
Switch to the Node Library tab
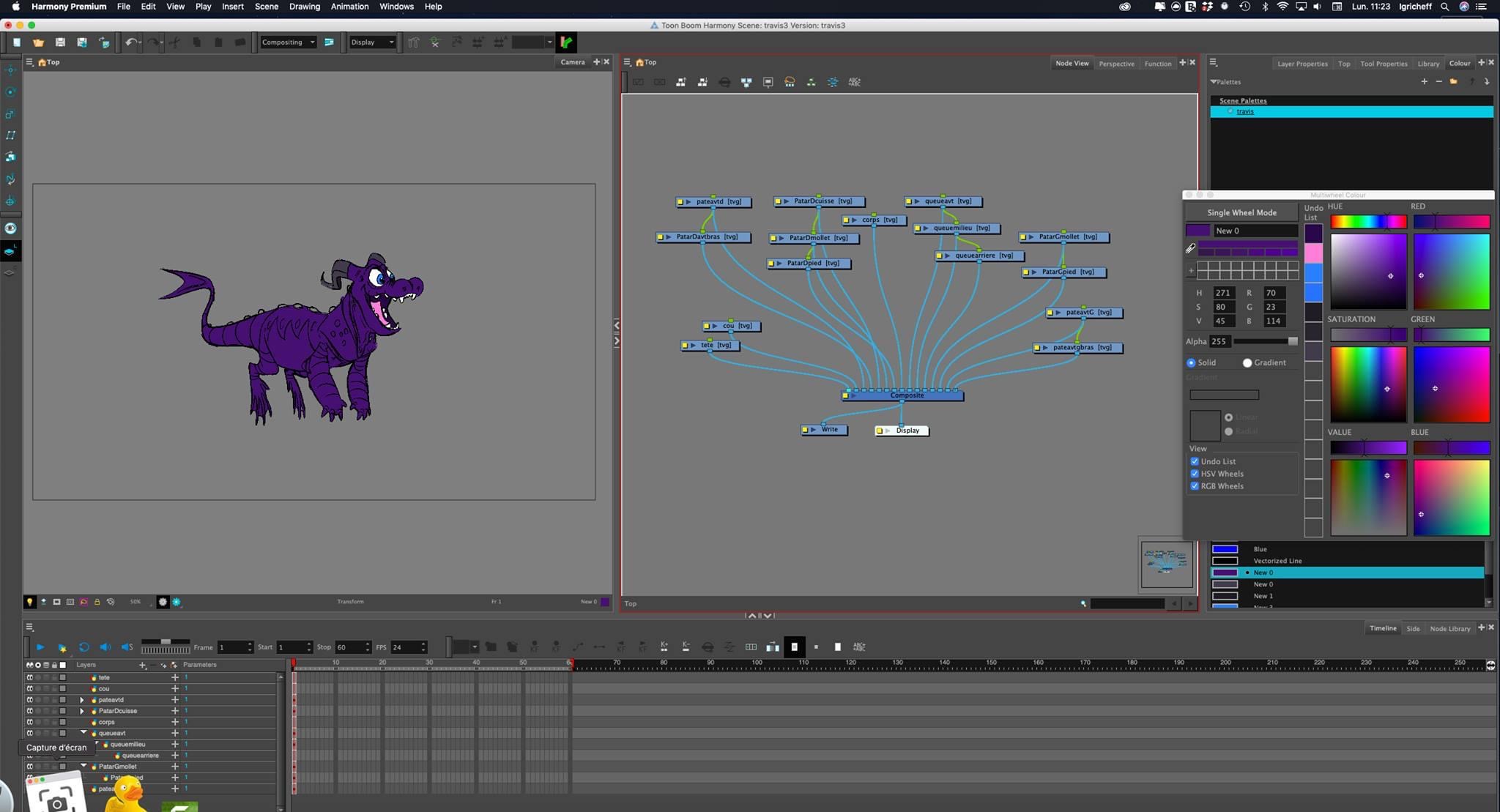(1449, 629)
